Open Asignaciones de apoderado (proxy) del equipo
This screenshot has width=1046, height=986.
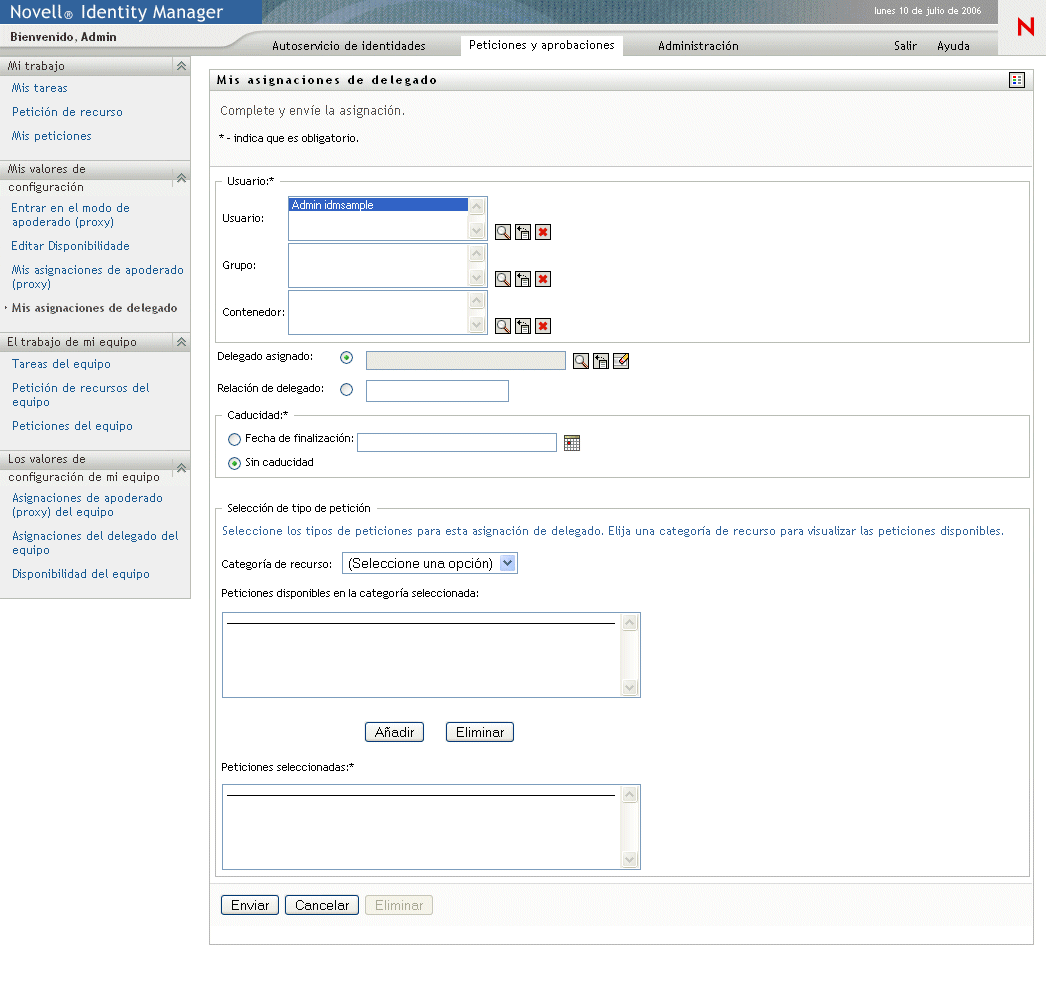87,505
